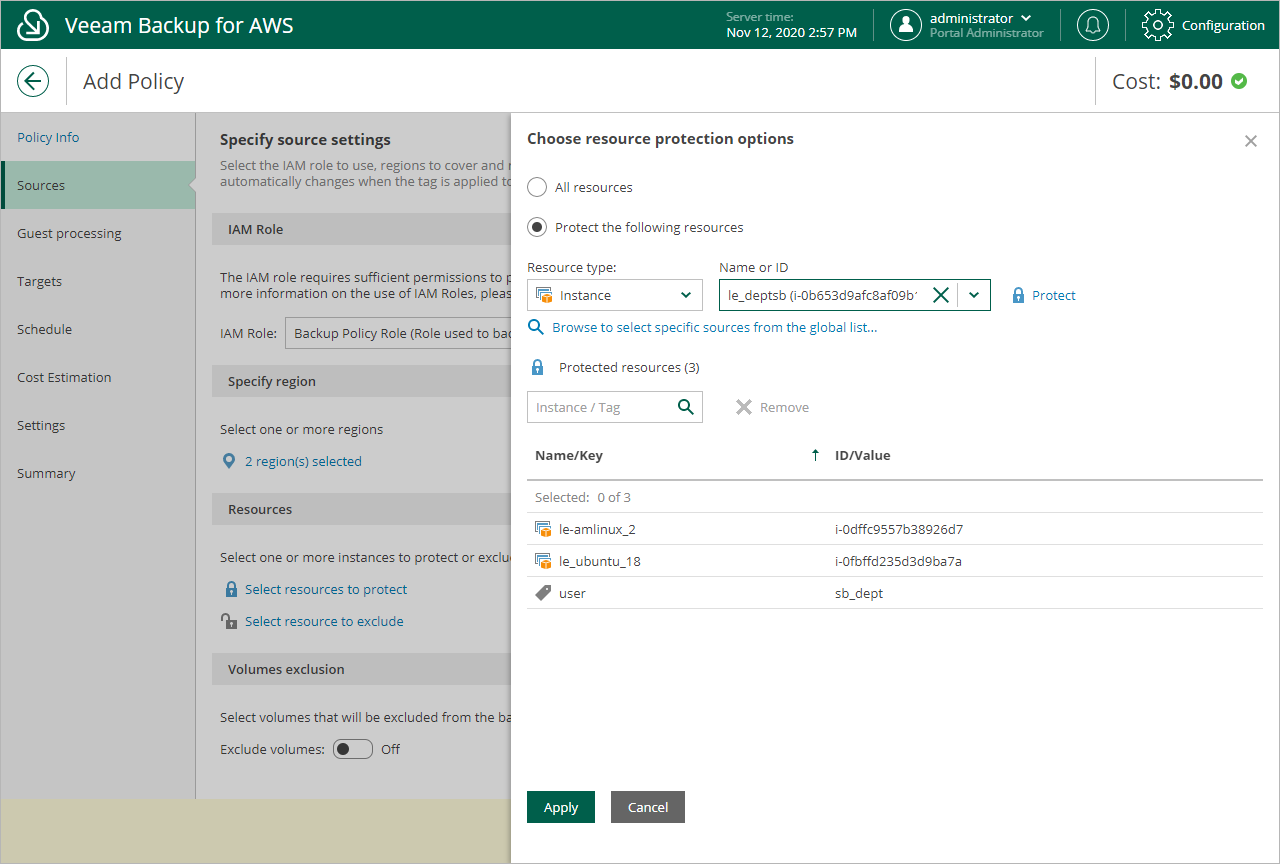The height and width of the screenshot is (864, 1280).
Task: Open the notifications bell icon
Action: point(1092,25)
